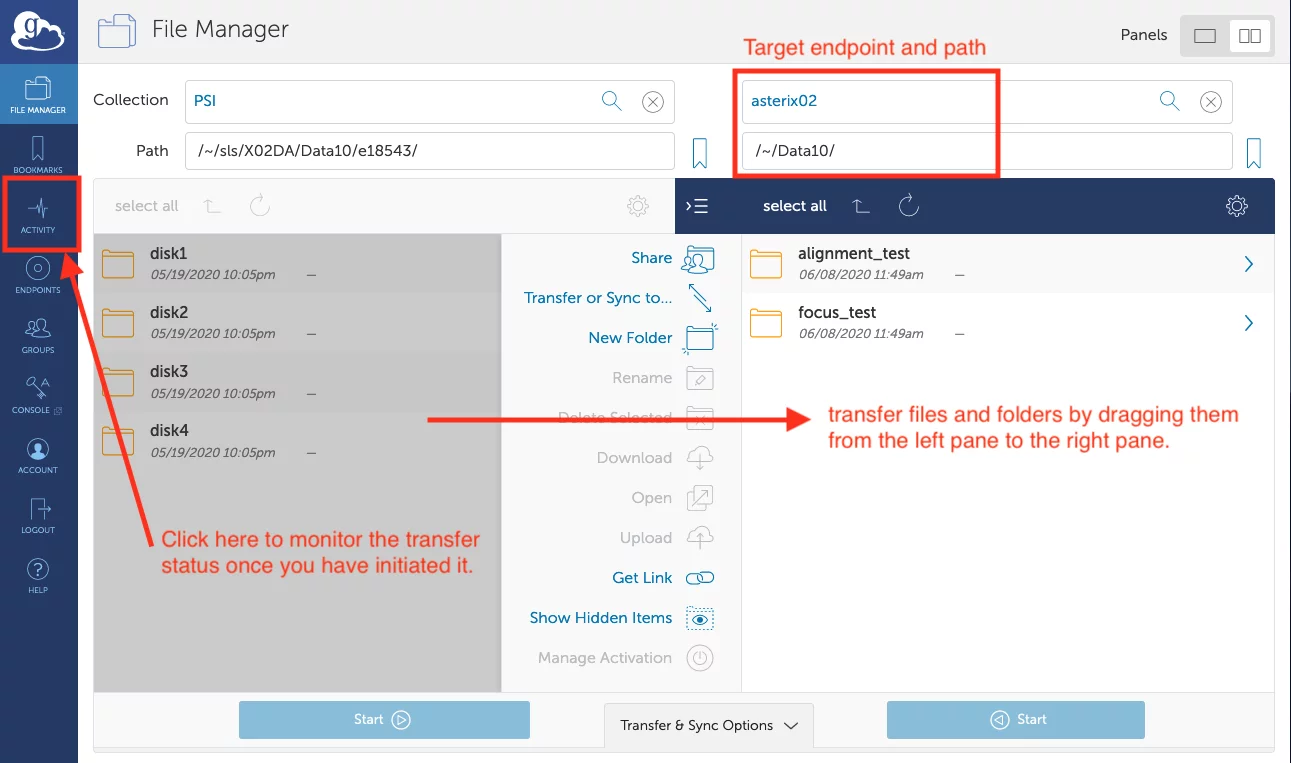Open the Activity page

(38, 215)
